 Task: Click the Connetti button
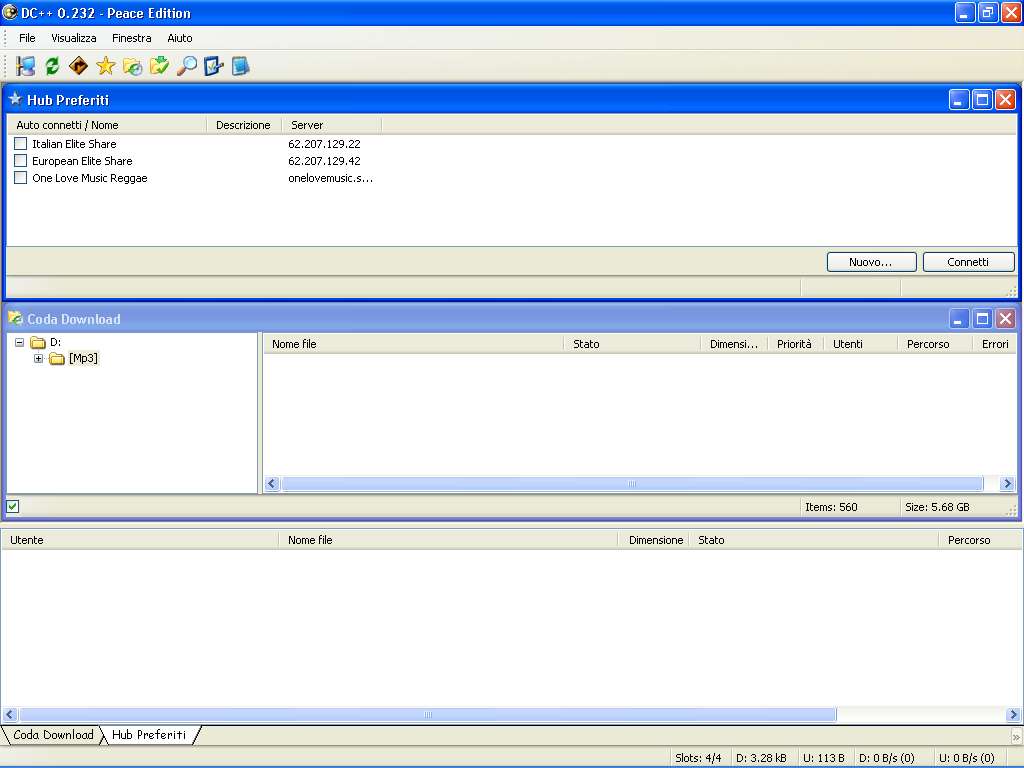(x=967, y=262)
